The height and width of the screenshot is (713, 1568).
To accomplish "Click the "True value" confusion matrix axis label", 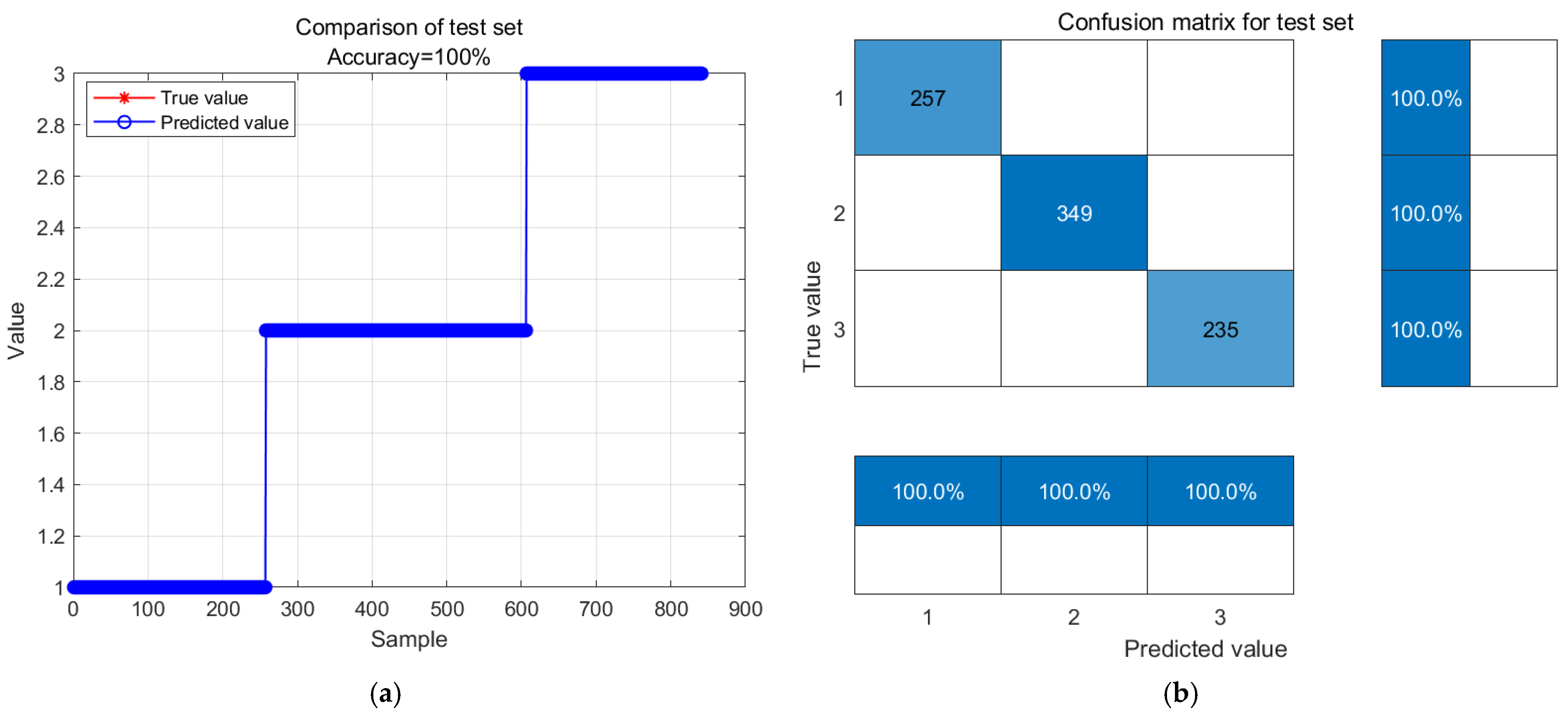I will point(812,317).
